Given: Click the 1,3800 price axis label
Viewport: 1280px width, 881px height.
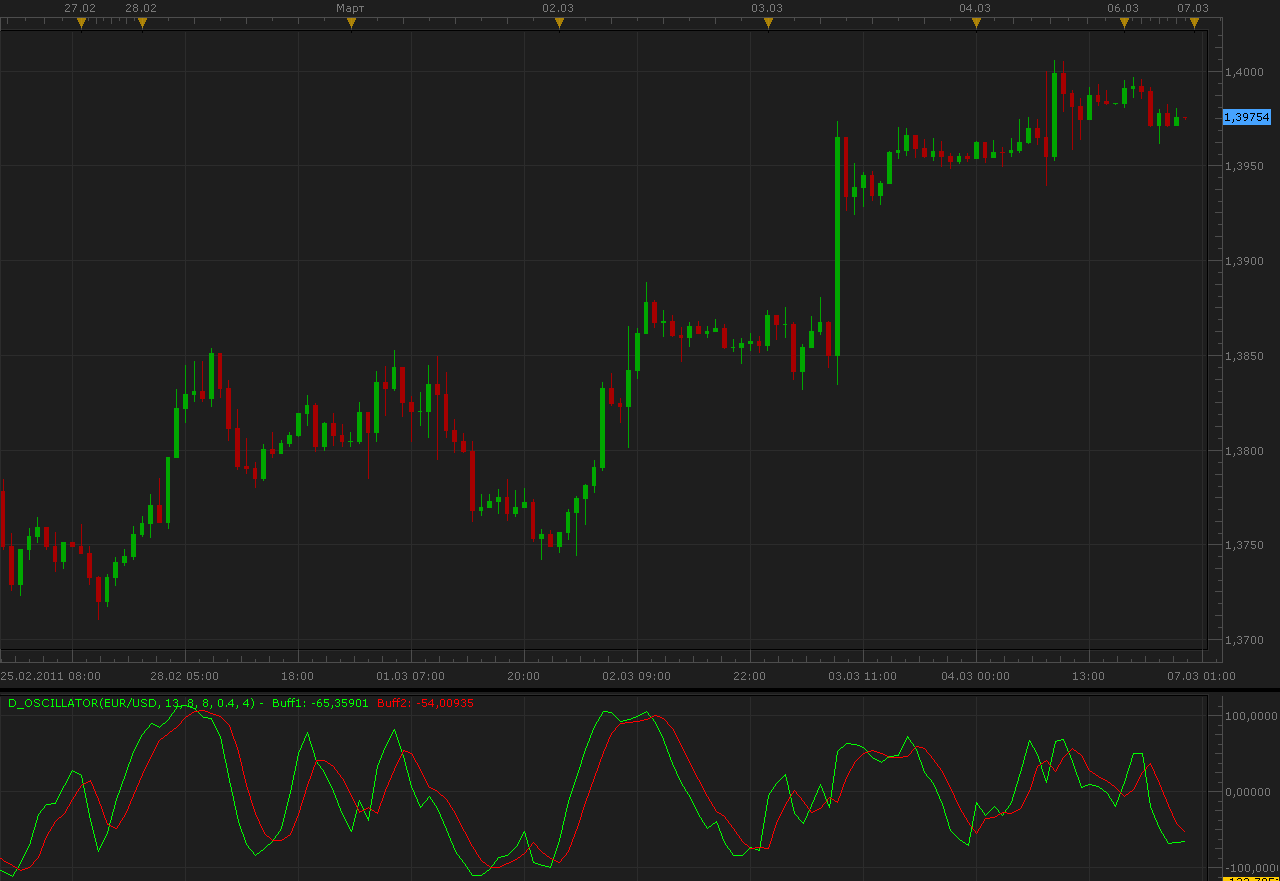Looking at the screenshot, I should point(1243,451).
